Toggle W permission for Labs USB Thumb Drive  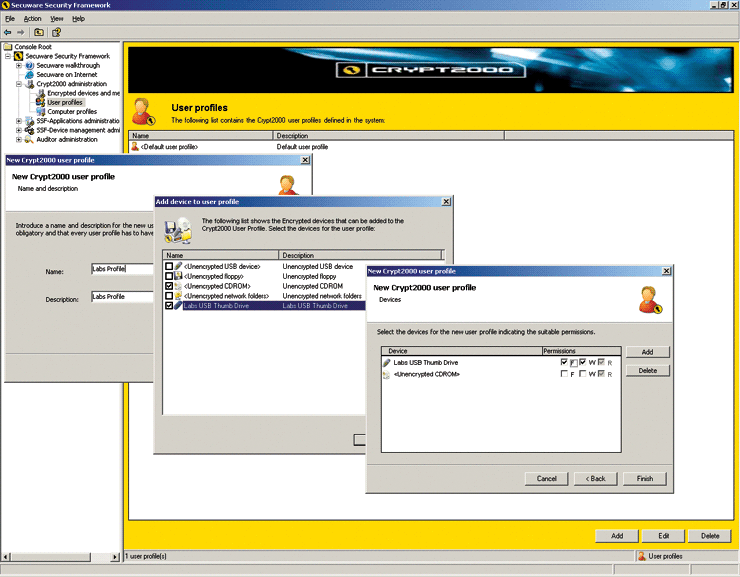583,362
